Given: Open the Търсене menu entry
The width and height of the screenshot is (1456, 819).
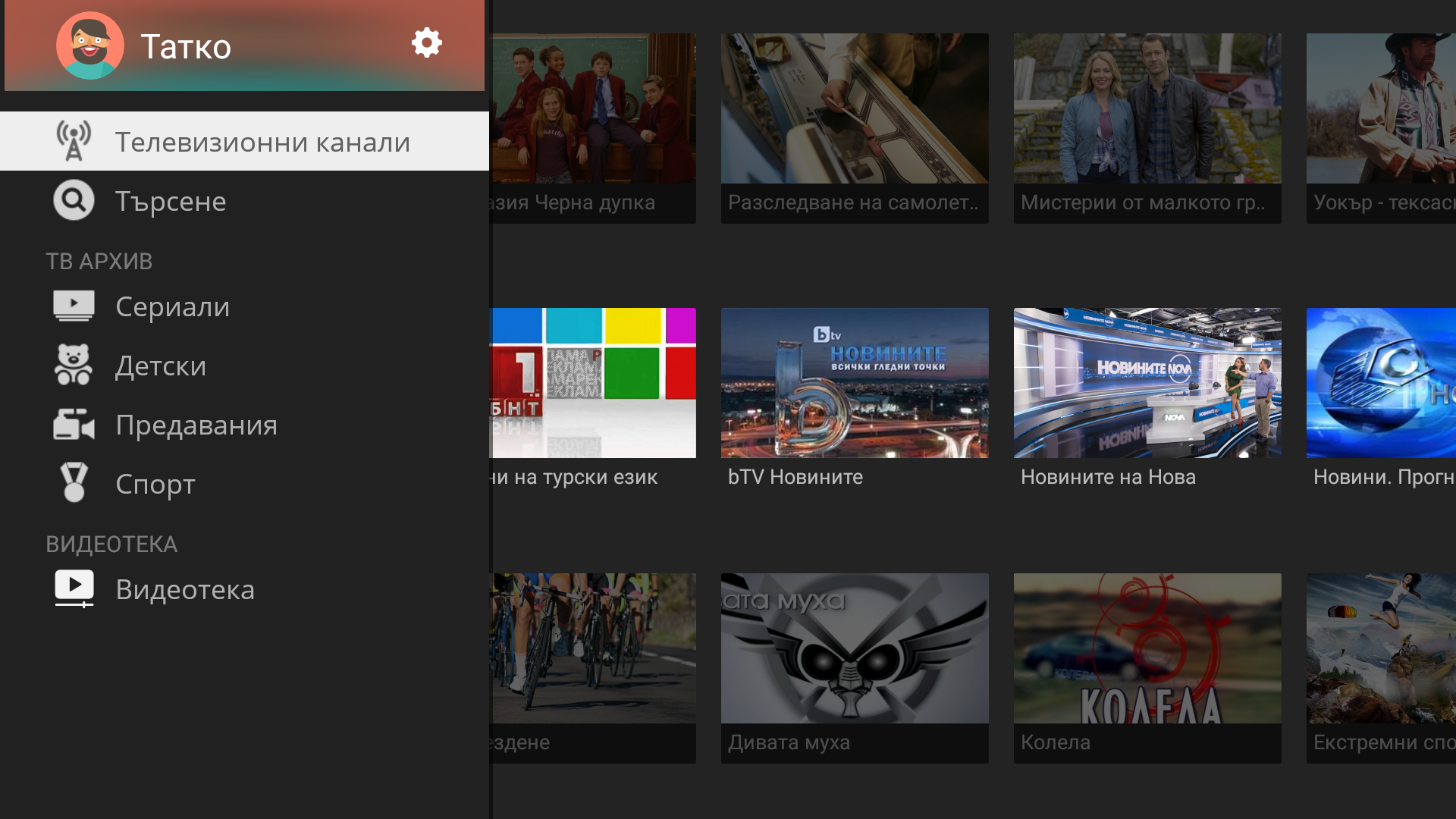Looking at the screenshot, I should 171,202.
